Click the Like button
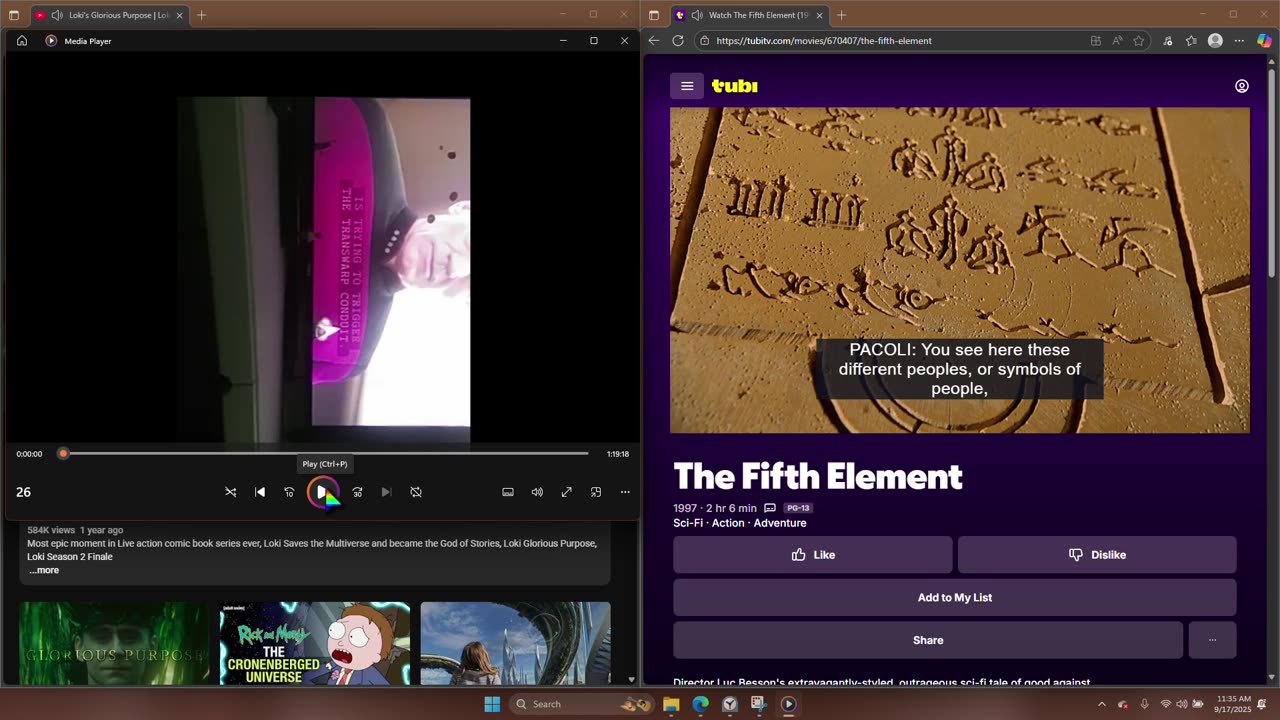1280x720 pixels. click(813, 555)
